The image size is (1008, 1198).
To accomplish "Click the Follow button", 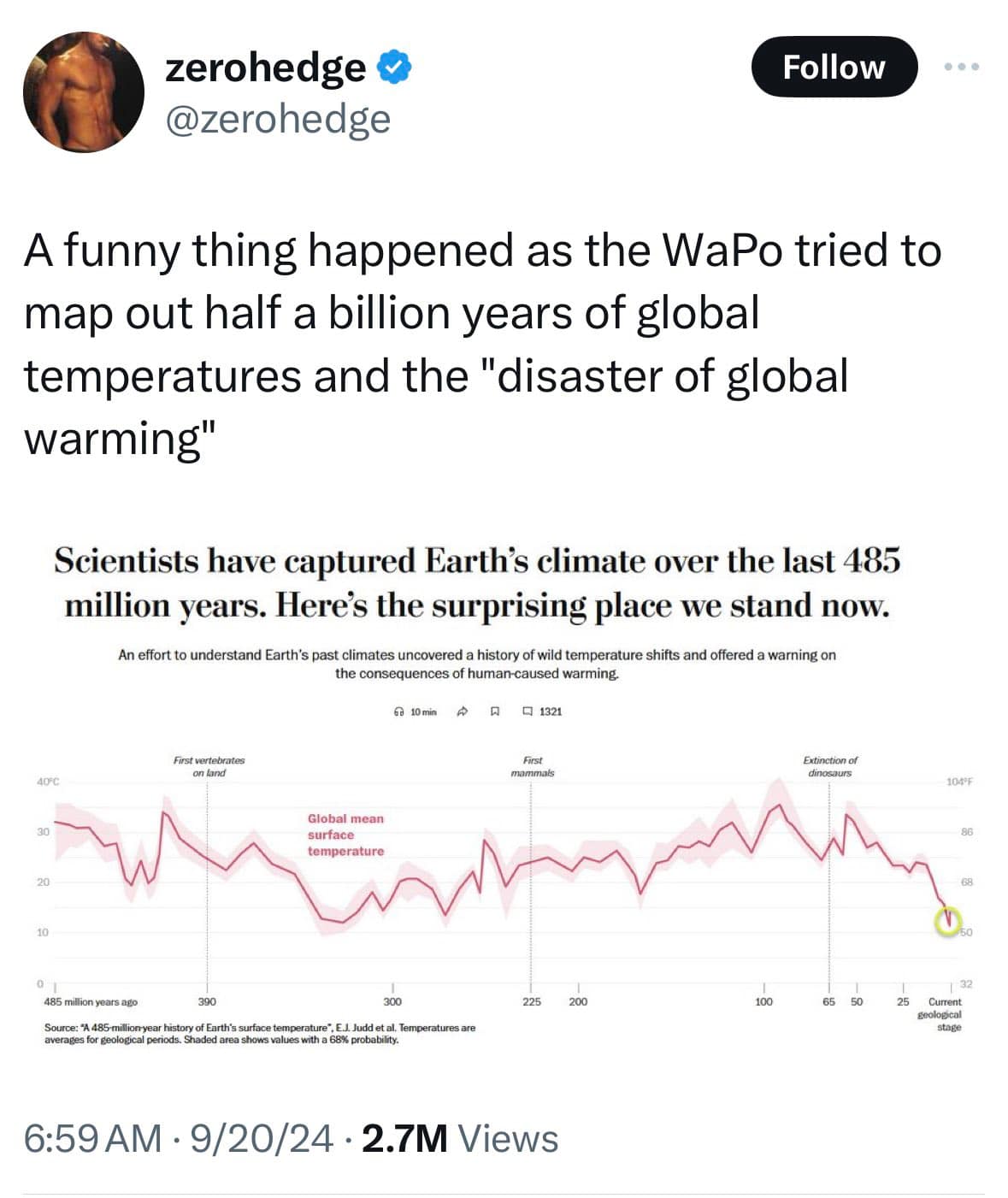I will click(x=833, y=67).
